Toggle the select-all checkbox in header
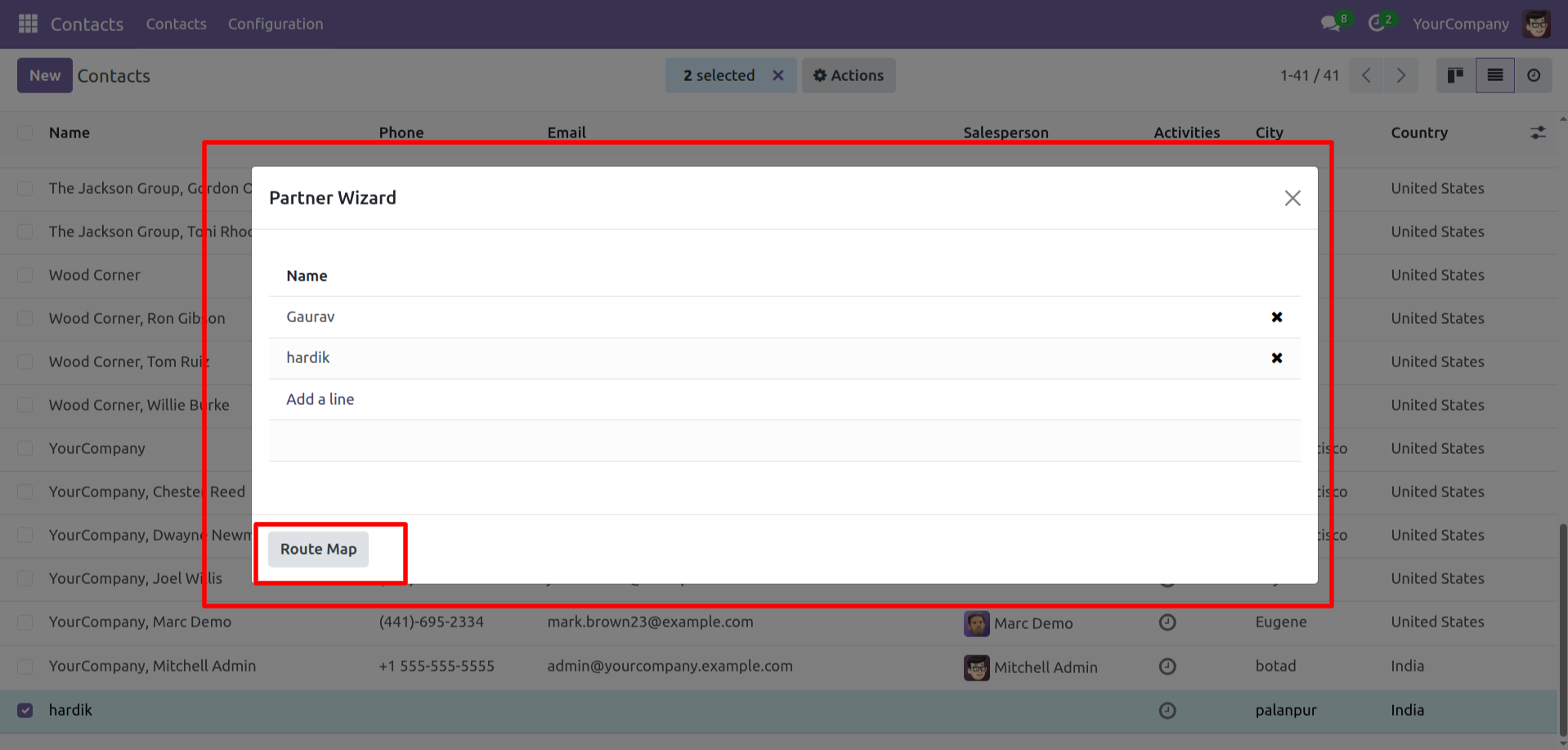 [x=25, y=132]
